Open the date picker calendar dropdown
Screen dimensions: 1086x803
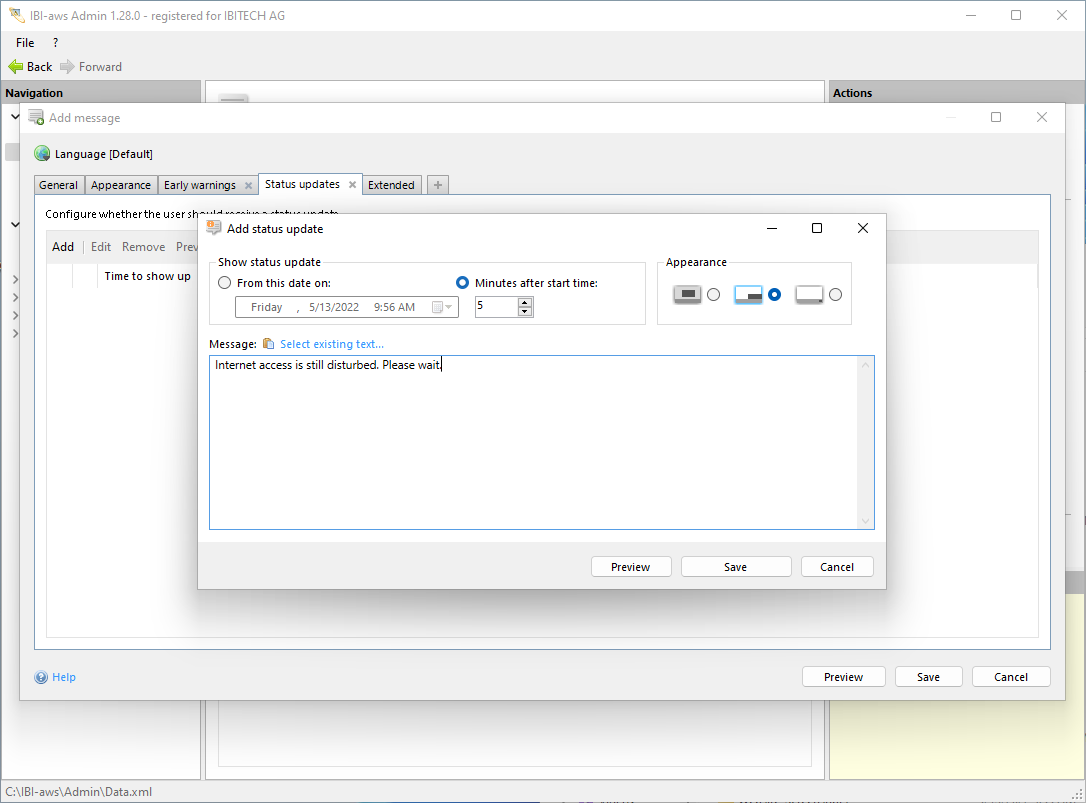(442, 307)
